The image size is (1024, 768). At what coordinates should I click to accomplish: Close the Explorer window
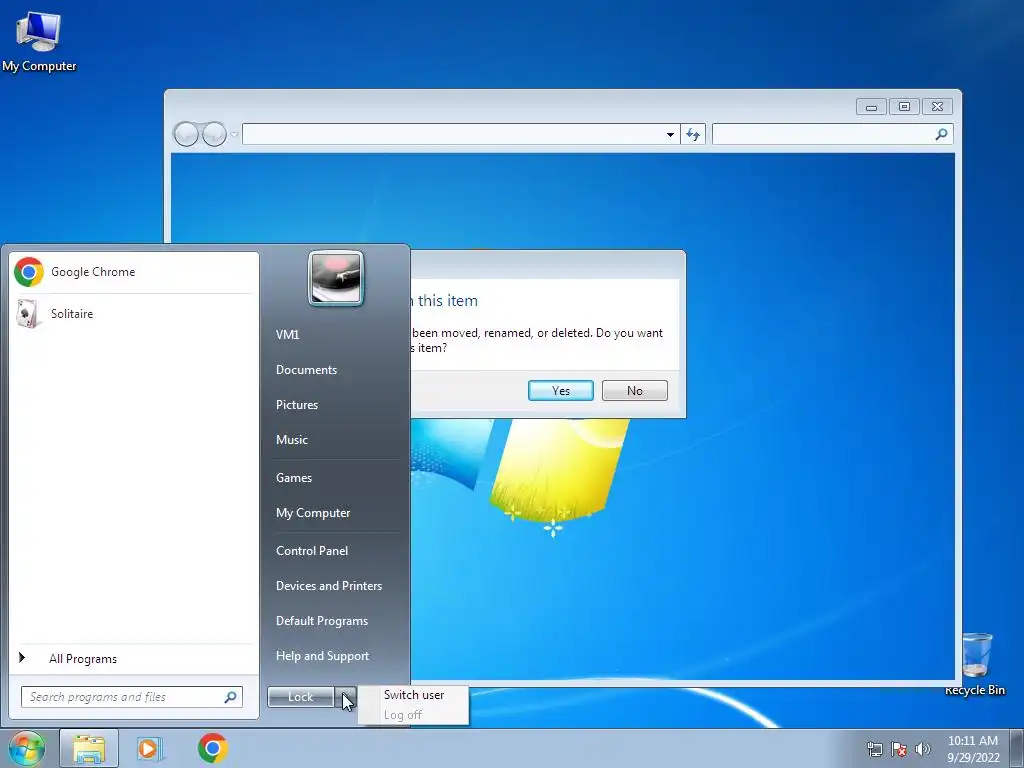click(x=937, y=106)
